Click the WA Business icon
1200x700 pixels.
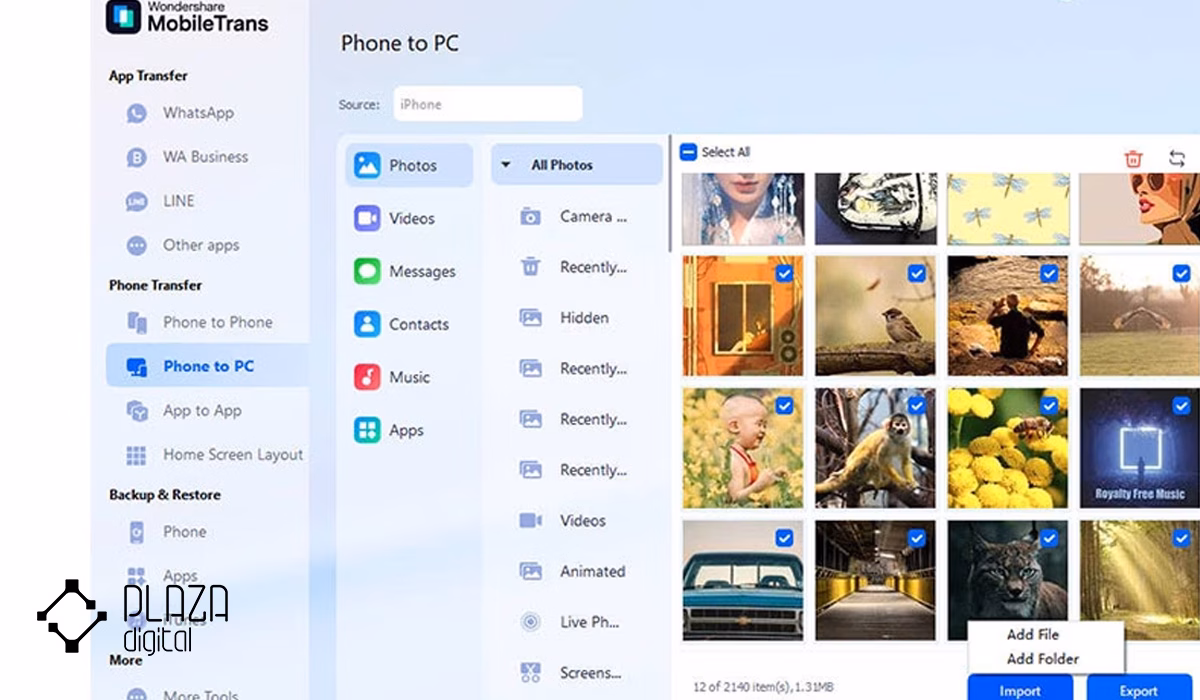136,157
